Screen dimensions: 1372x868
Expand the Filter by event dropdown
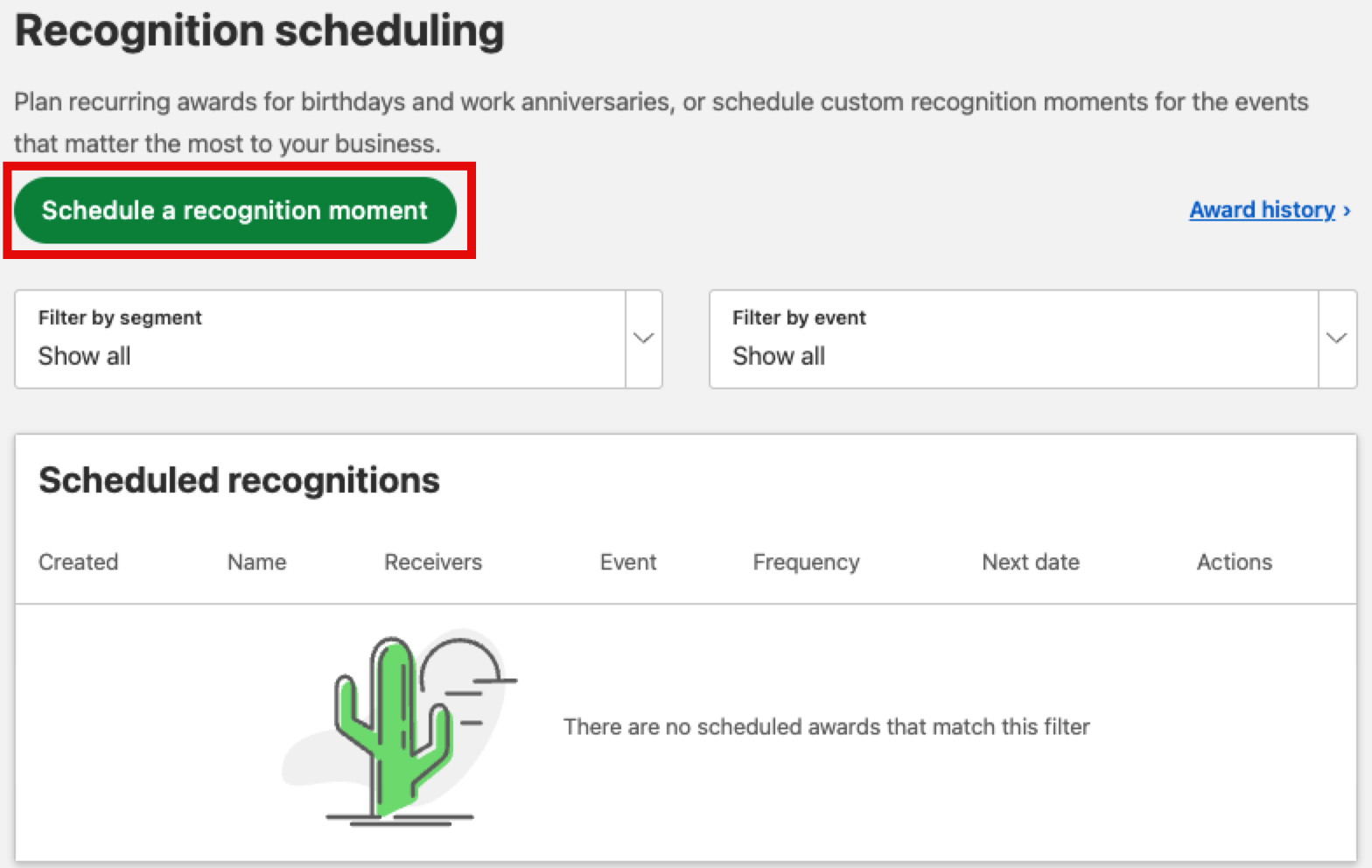1032,339
